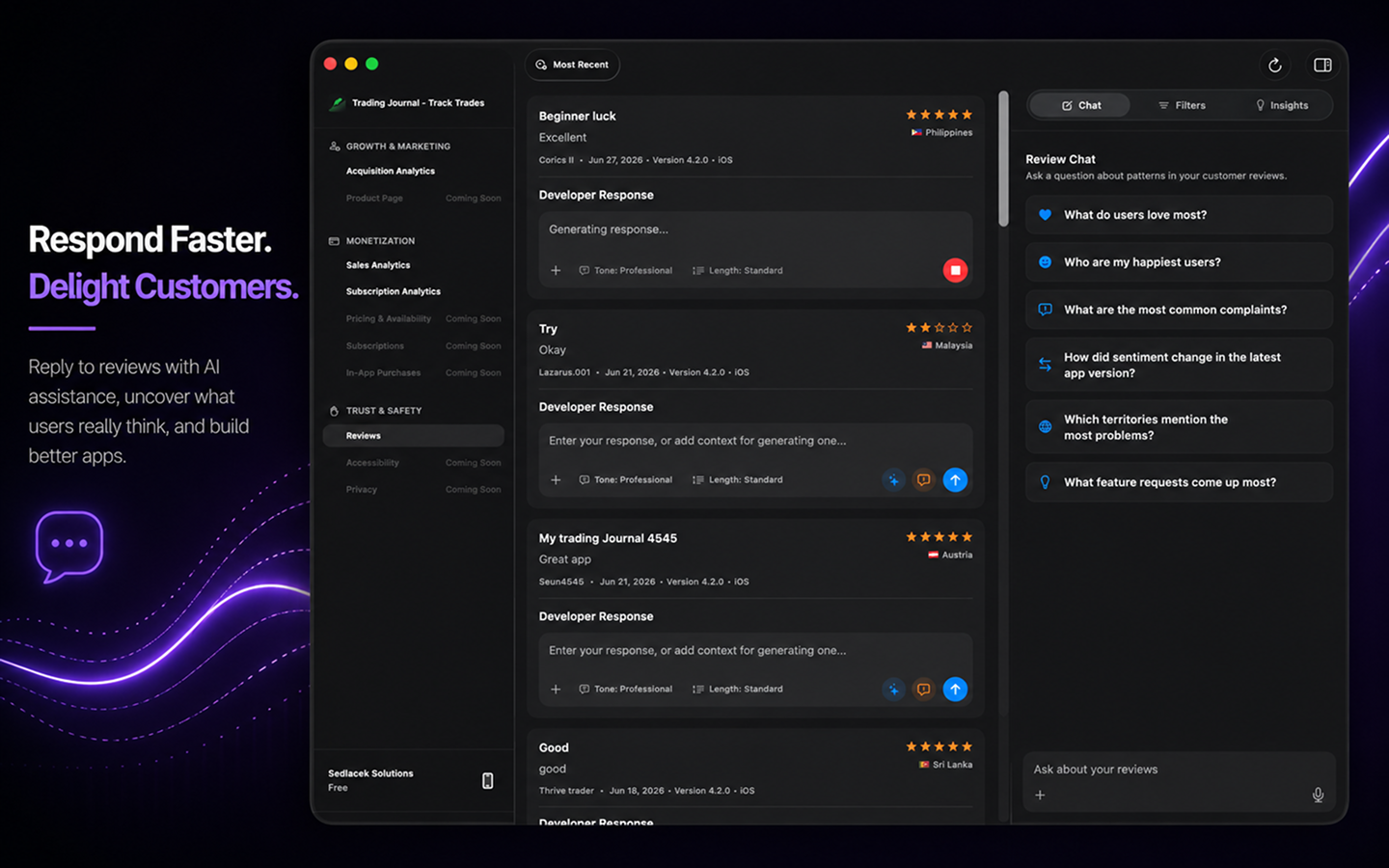Click the Trading Journal app leaf icon

tap(337, 103)
